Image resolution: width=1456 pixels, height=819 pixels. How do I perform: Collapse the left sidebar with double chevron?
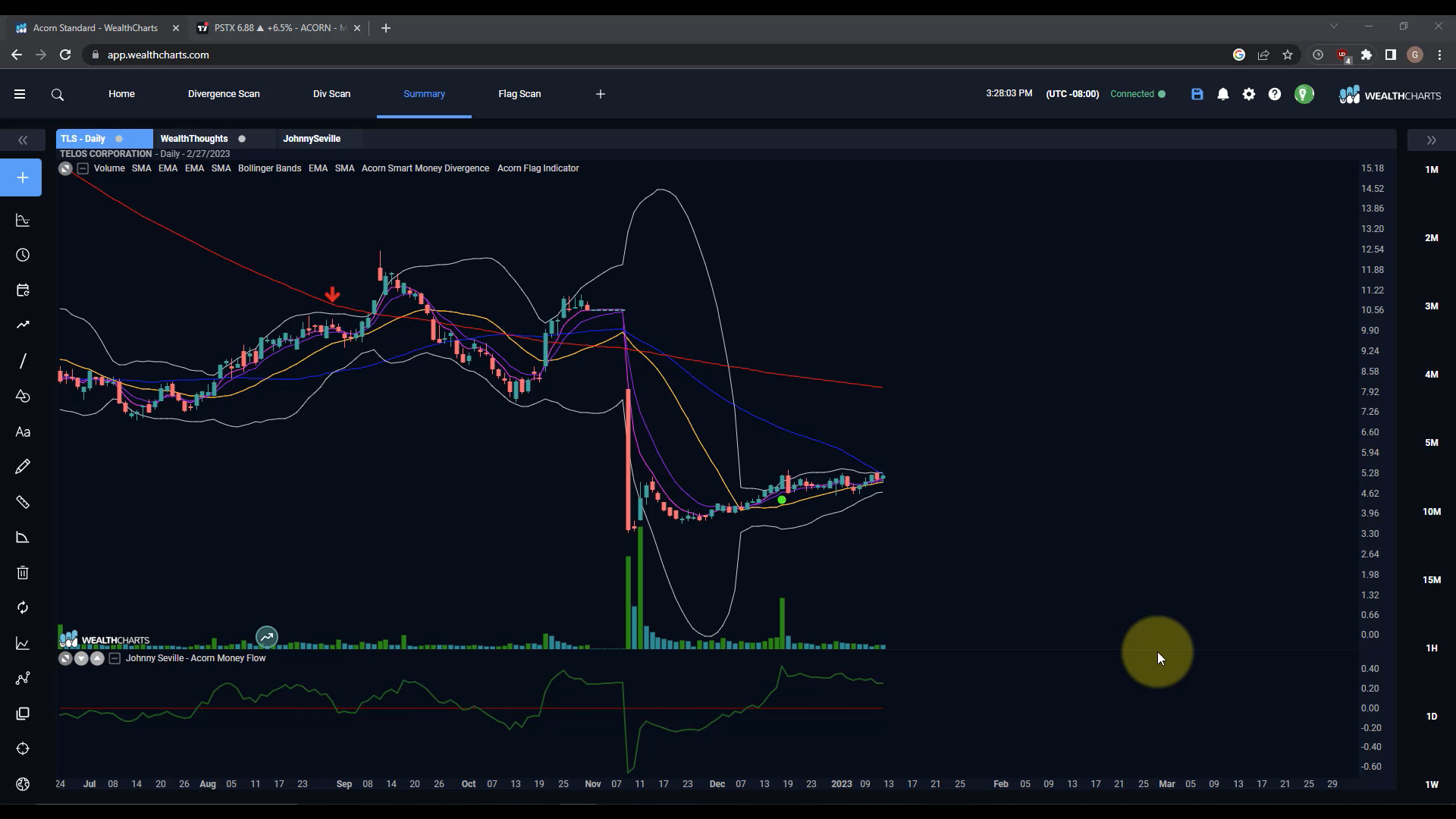tap(23, 140)
